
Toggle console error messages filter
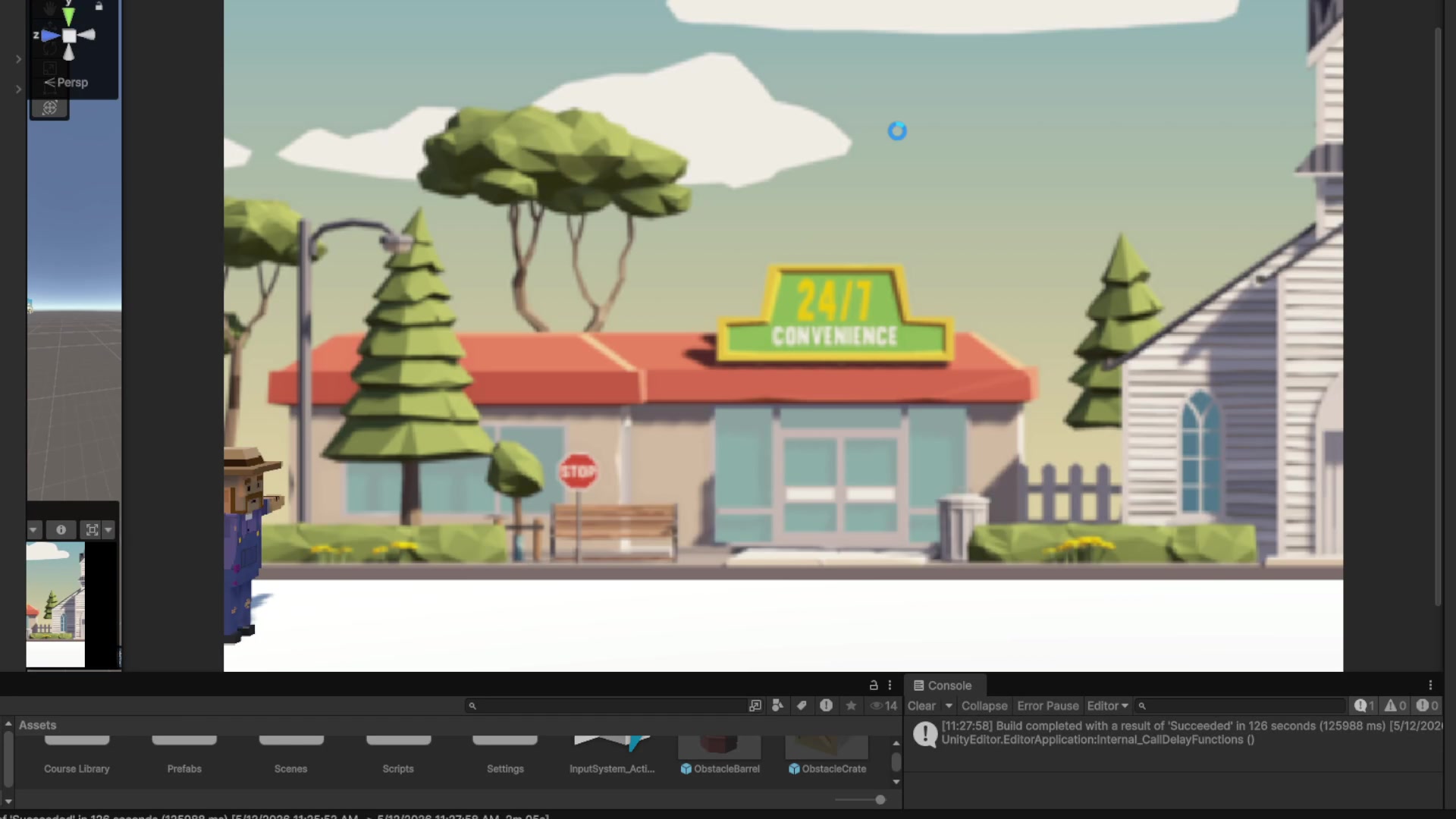[x=1427, y=705]
